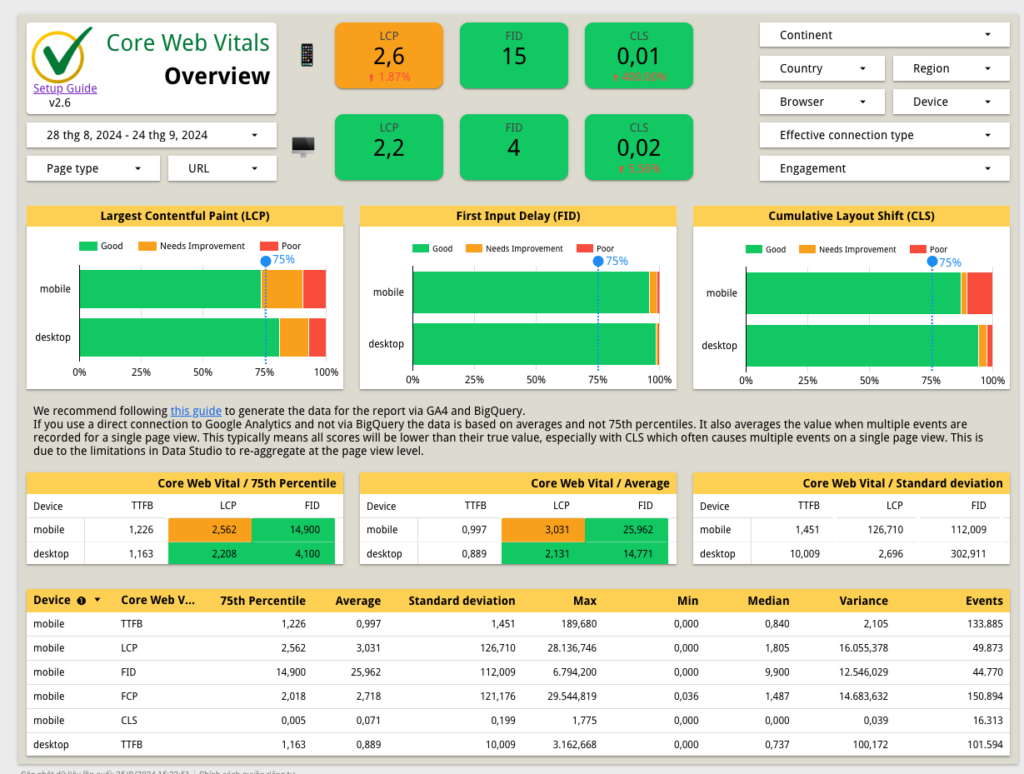Click the desktop LCP 2,2 scorecard
Screen dimensions: 1024x774
coord(389,147)
